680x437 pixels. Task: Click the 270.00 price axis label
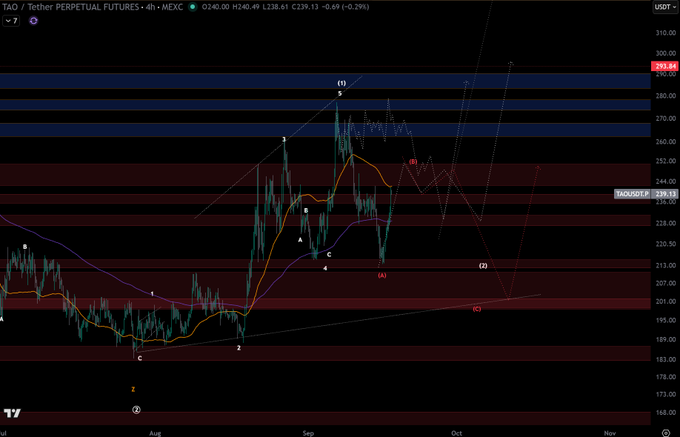coord(666,118)
